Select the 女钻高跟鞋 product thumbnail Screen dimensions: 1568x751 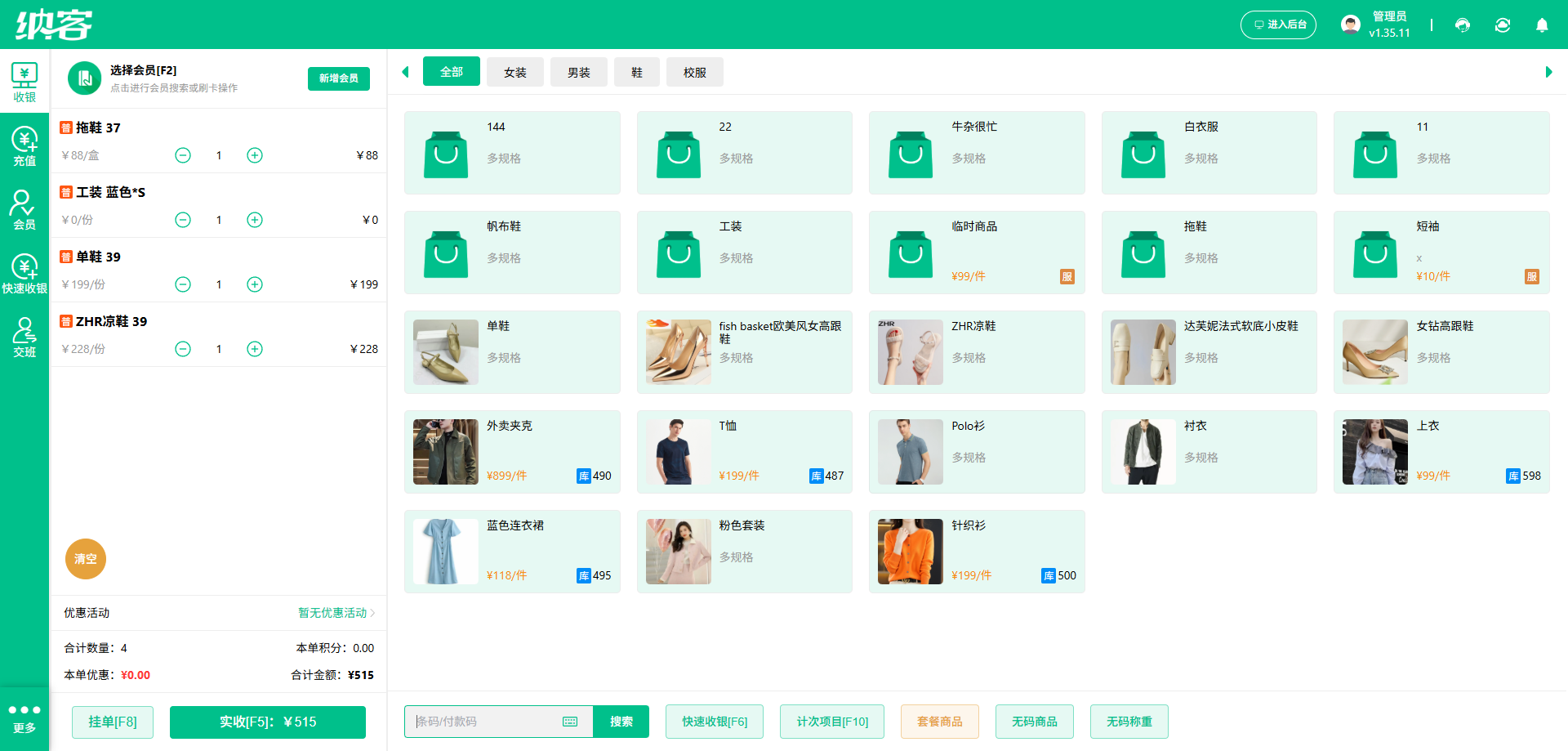[x=1375, y=352]
